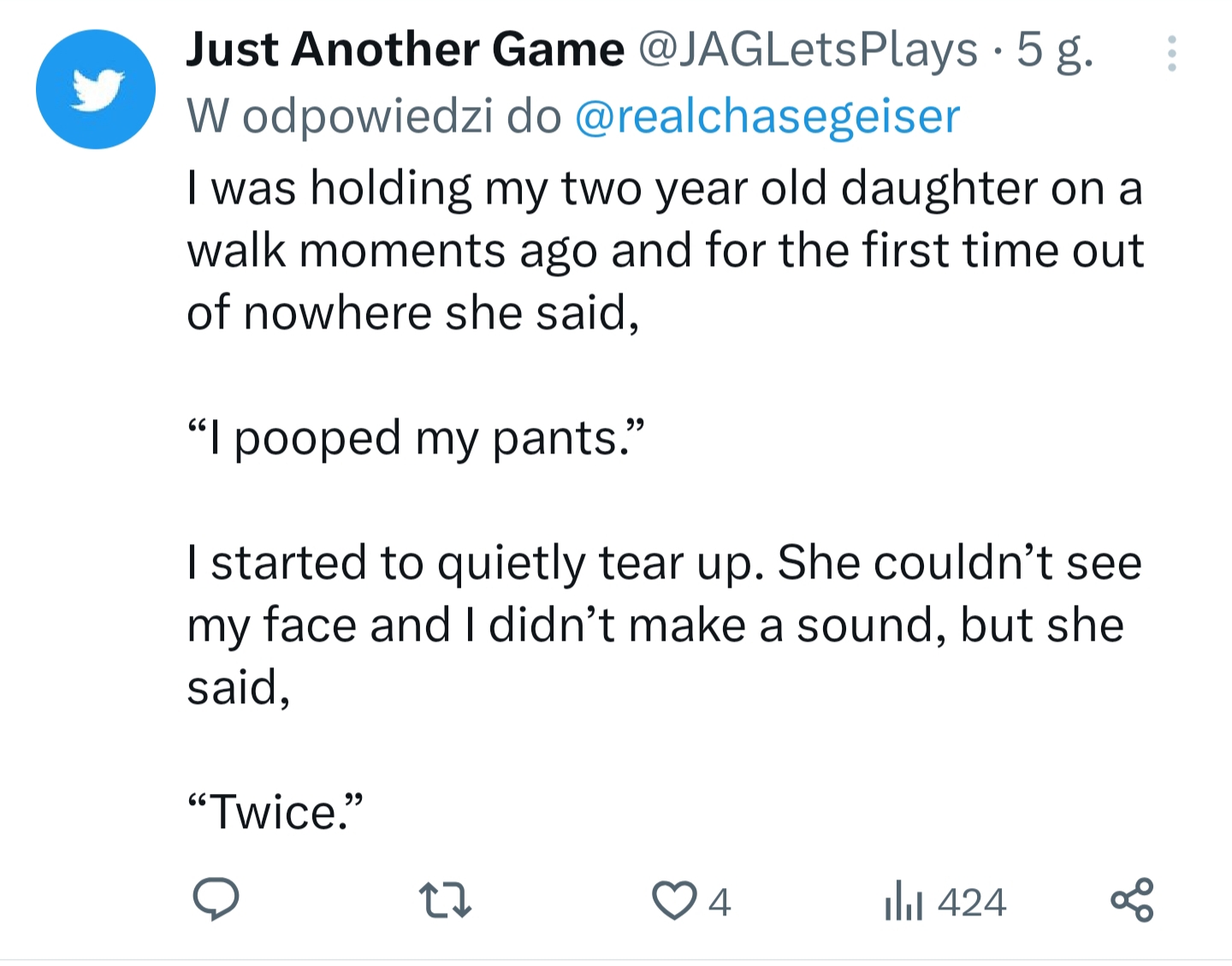Click the @JAGLetsPlays handle
The height and width of the screenshot is (966, 1232).
coord(807,50)
